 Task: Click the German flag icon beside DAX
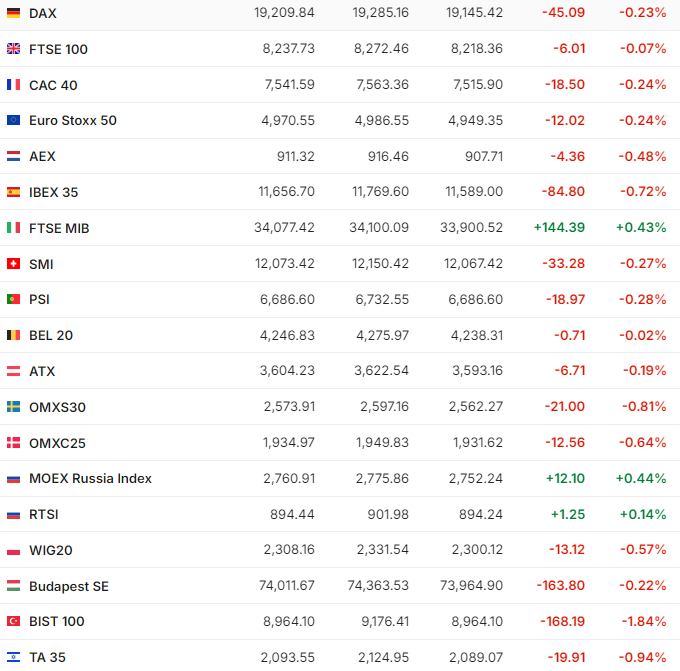13,13
